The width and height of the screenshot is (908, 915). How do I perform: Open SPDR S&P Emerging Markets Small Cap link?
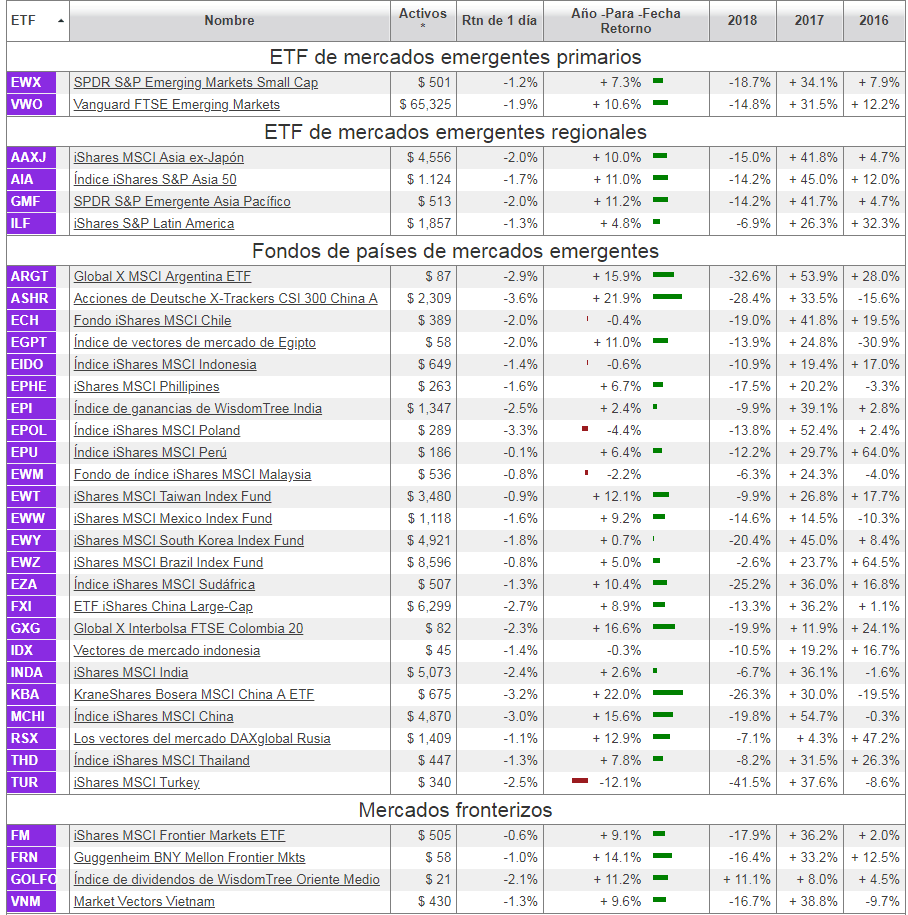click(196, 83)
